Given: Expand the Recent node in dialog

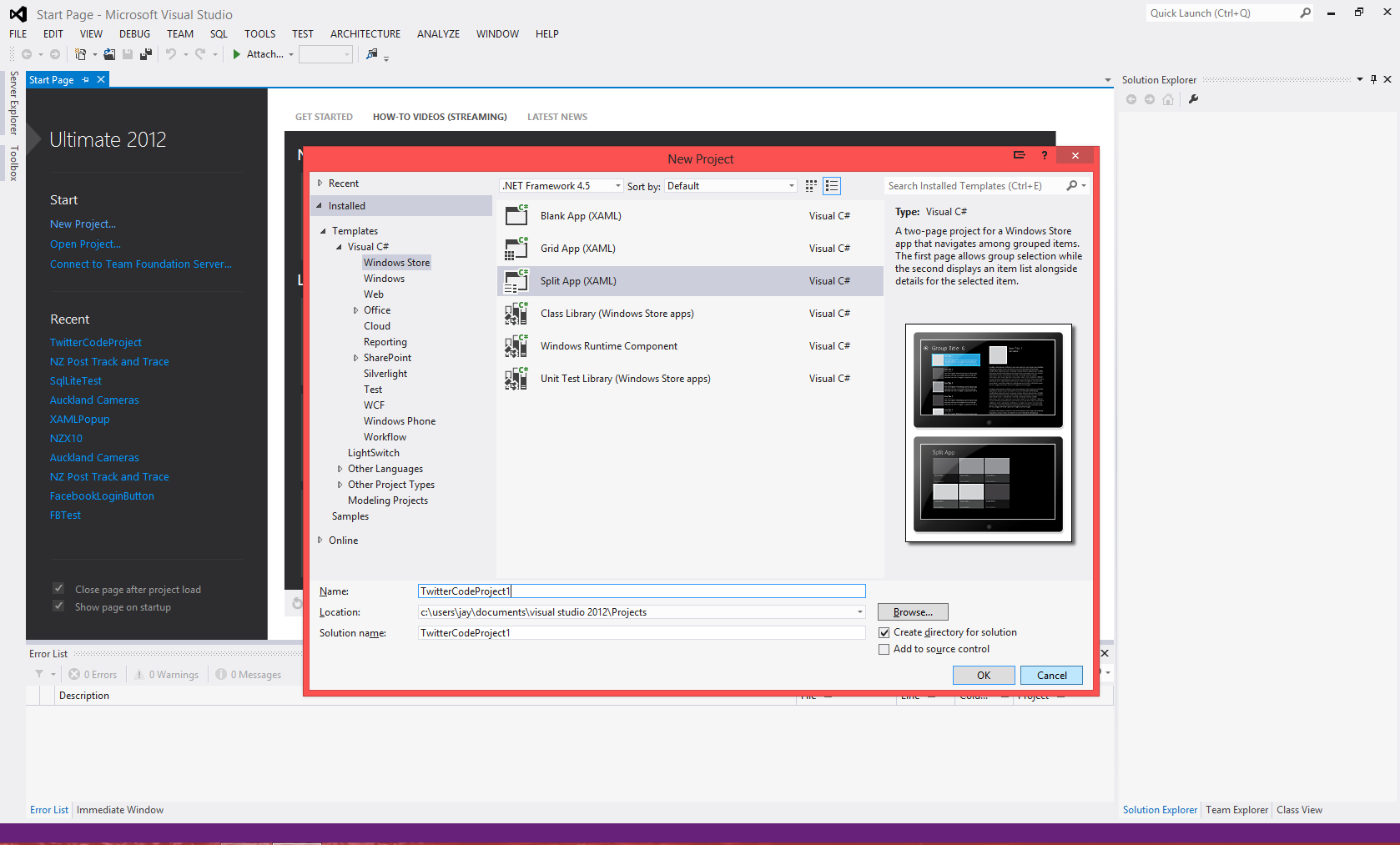Looking at the screenshot, I should point(320,183).
